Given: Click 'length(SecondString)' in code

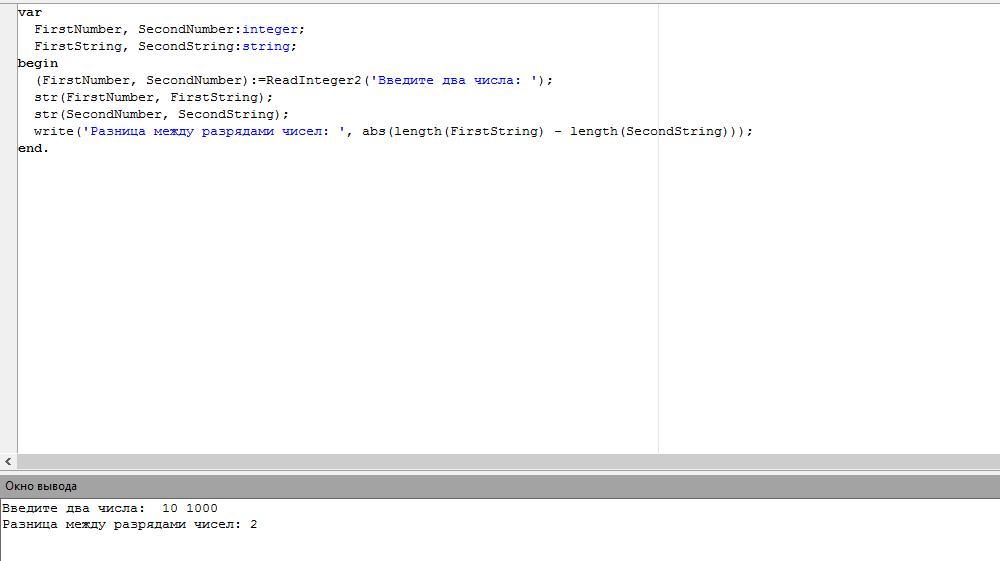Looking at the screenshot, I should [649, 131].
